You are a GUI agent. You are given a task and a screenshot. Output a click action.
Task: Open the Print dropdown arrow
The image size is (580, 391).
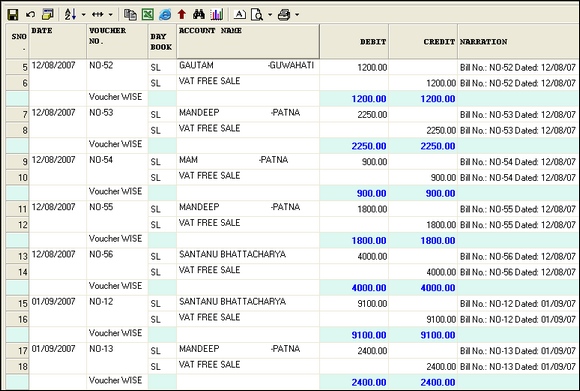[x=297, y=15]
